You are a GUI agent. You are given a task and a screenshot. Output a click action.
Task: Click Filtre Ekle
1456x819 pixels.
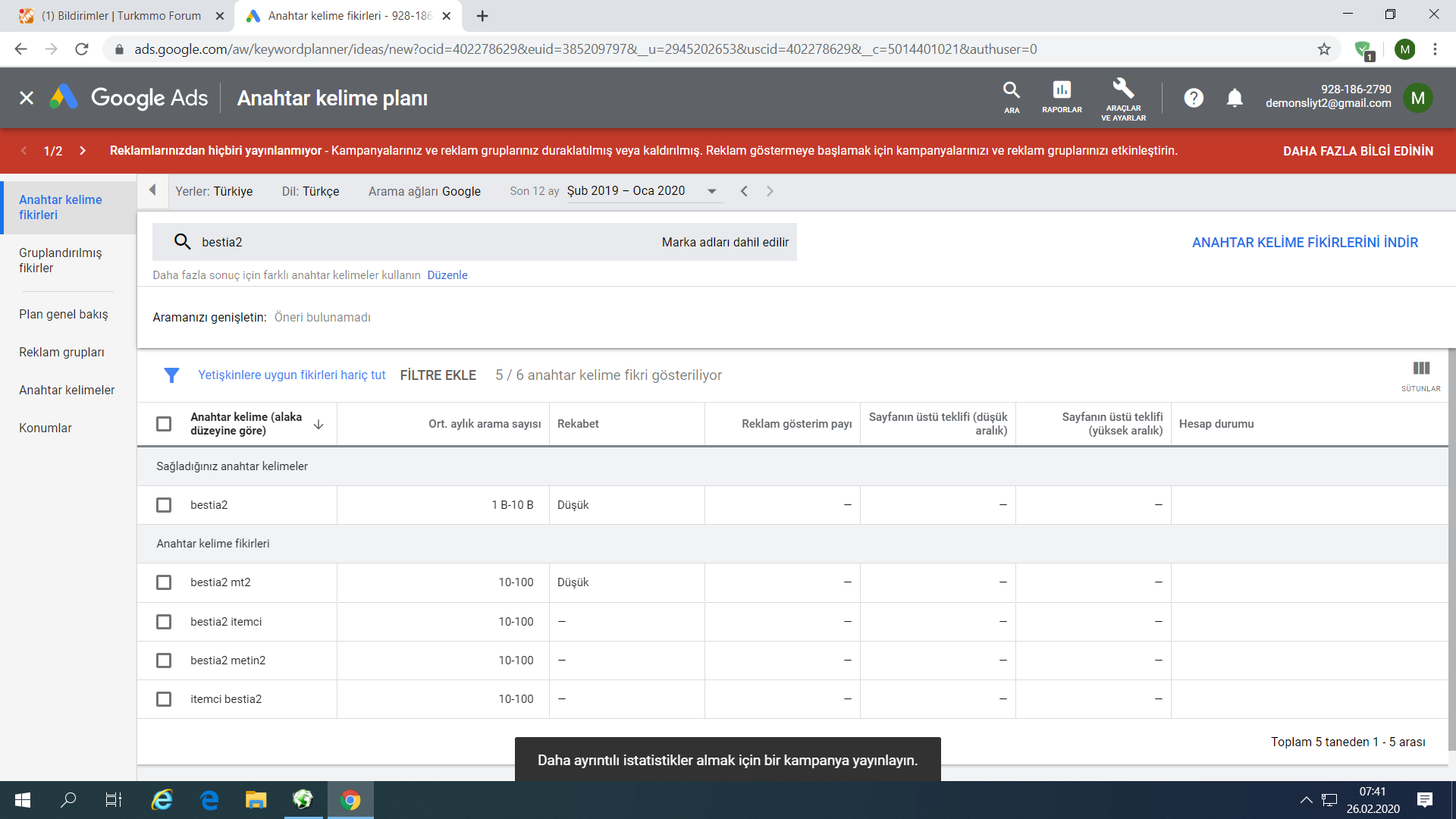(x=438, y=375)
